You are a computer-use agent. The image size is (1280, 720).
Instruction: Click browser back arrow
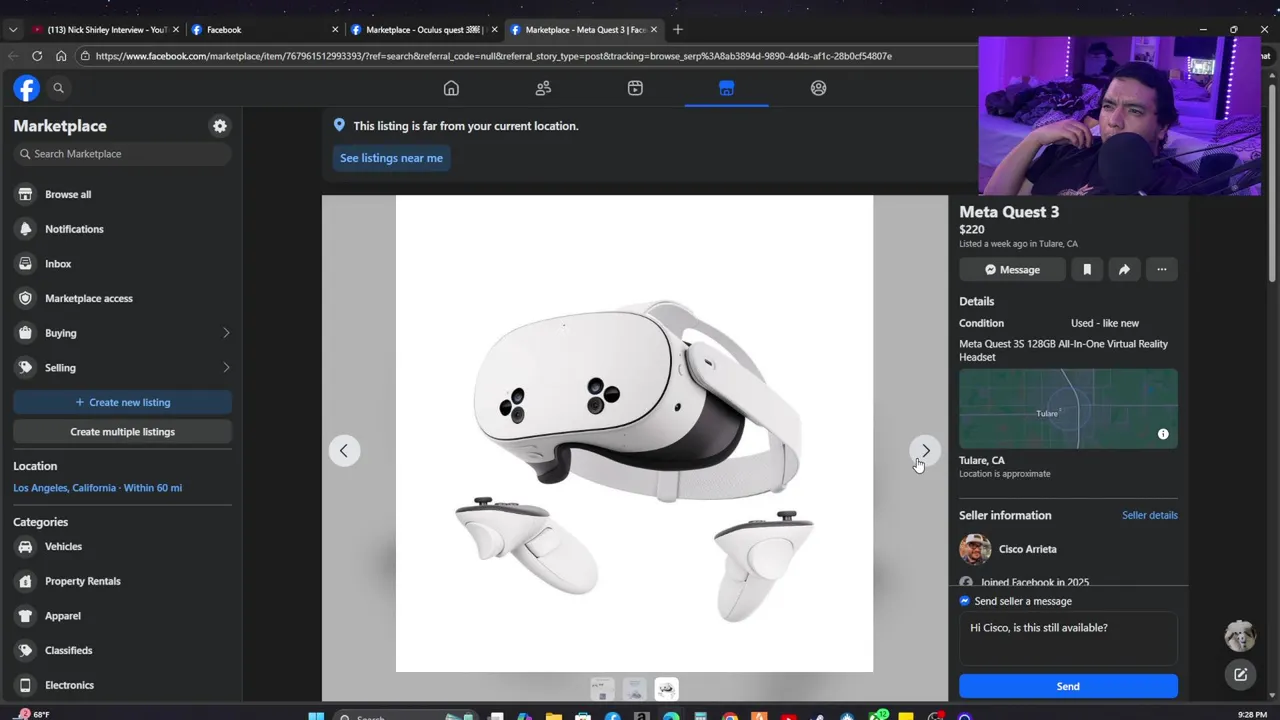tap(13, 56)
